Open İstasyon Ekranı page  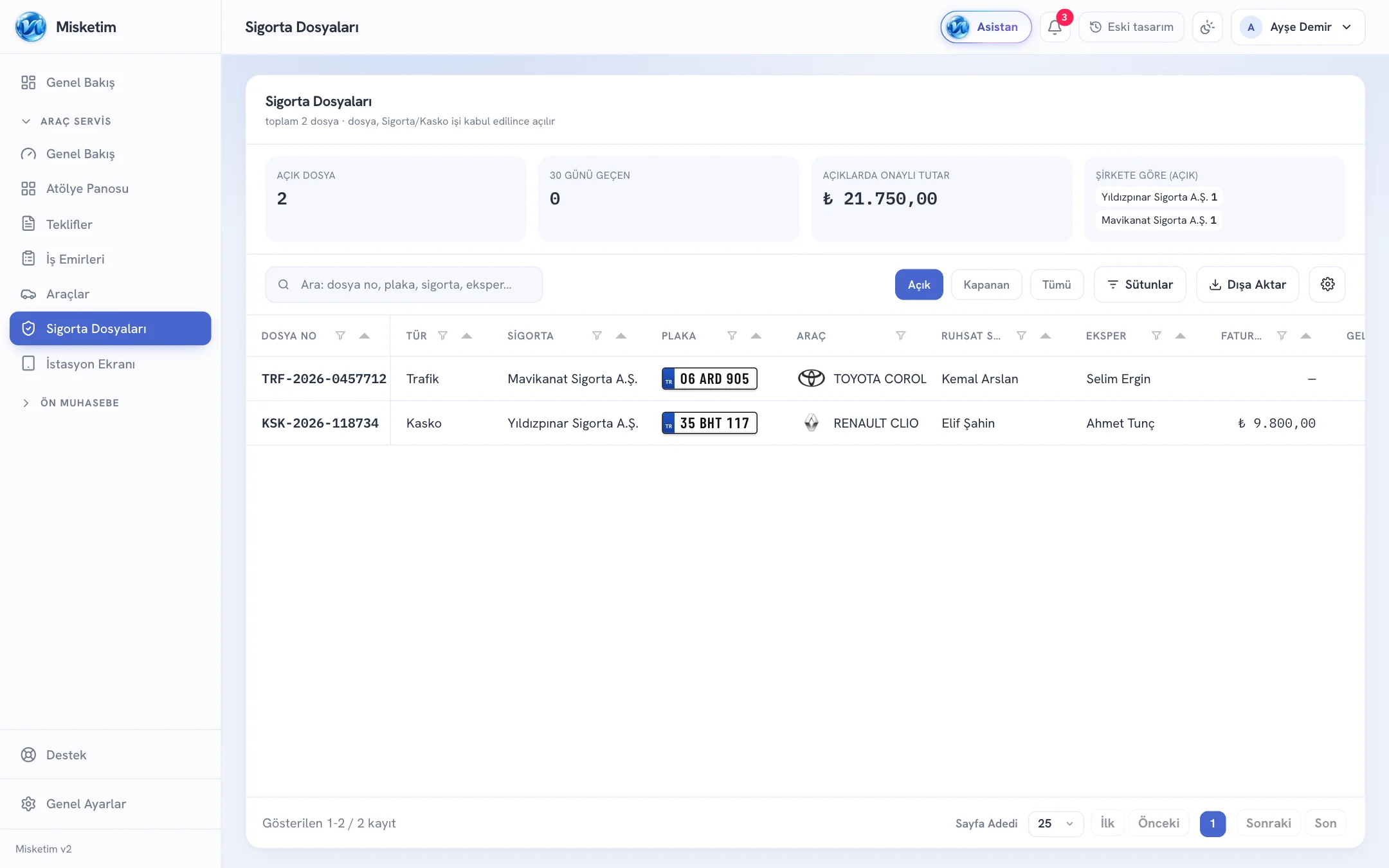click(111, 363)
